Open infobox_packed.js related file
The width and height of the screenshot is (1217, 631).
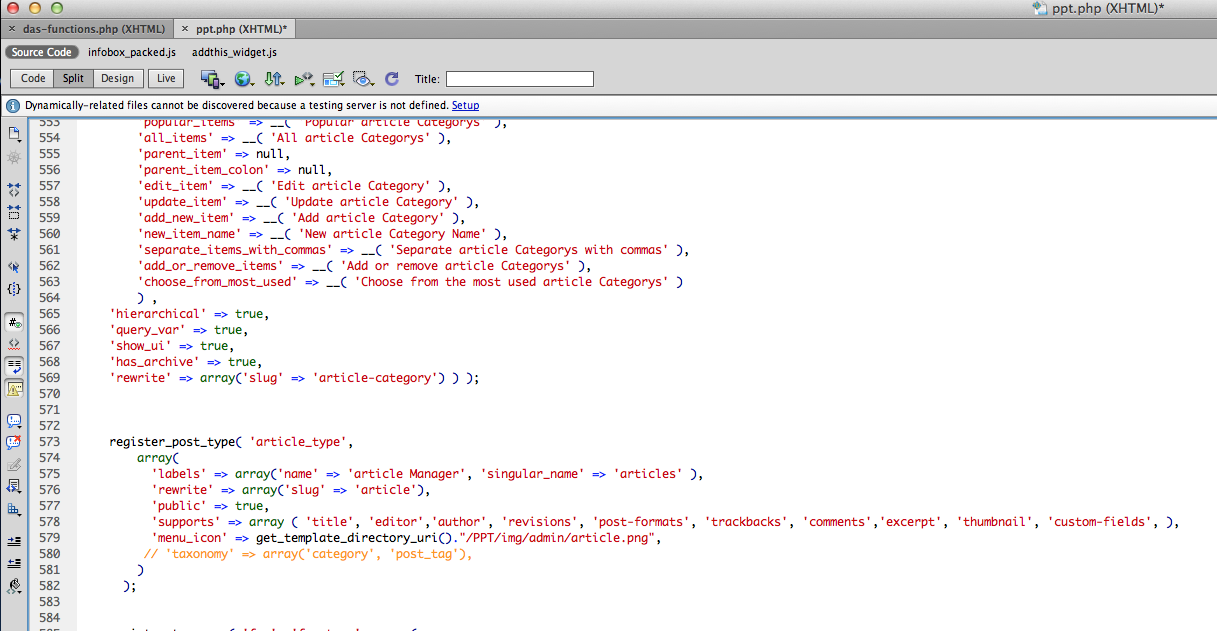click(x=132, y=52)
